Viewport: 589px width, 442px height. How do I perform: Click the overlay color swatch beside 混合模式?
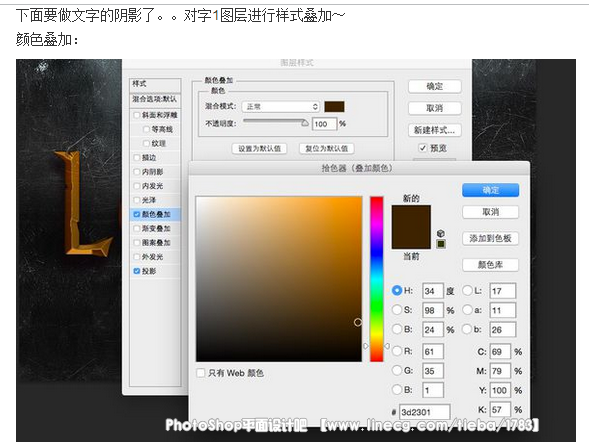point(334,107)
